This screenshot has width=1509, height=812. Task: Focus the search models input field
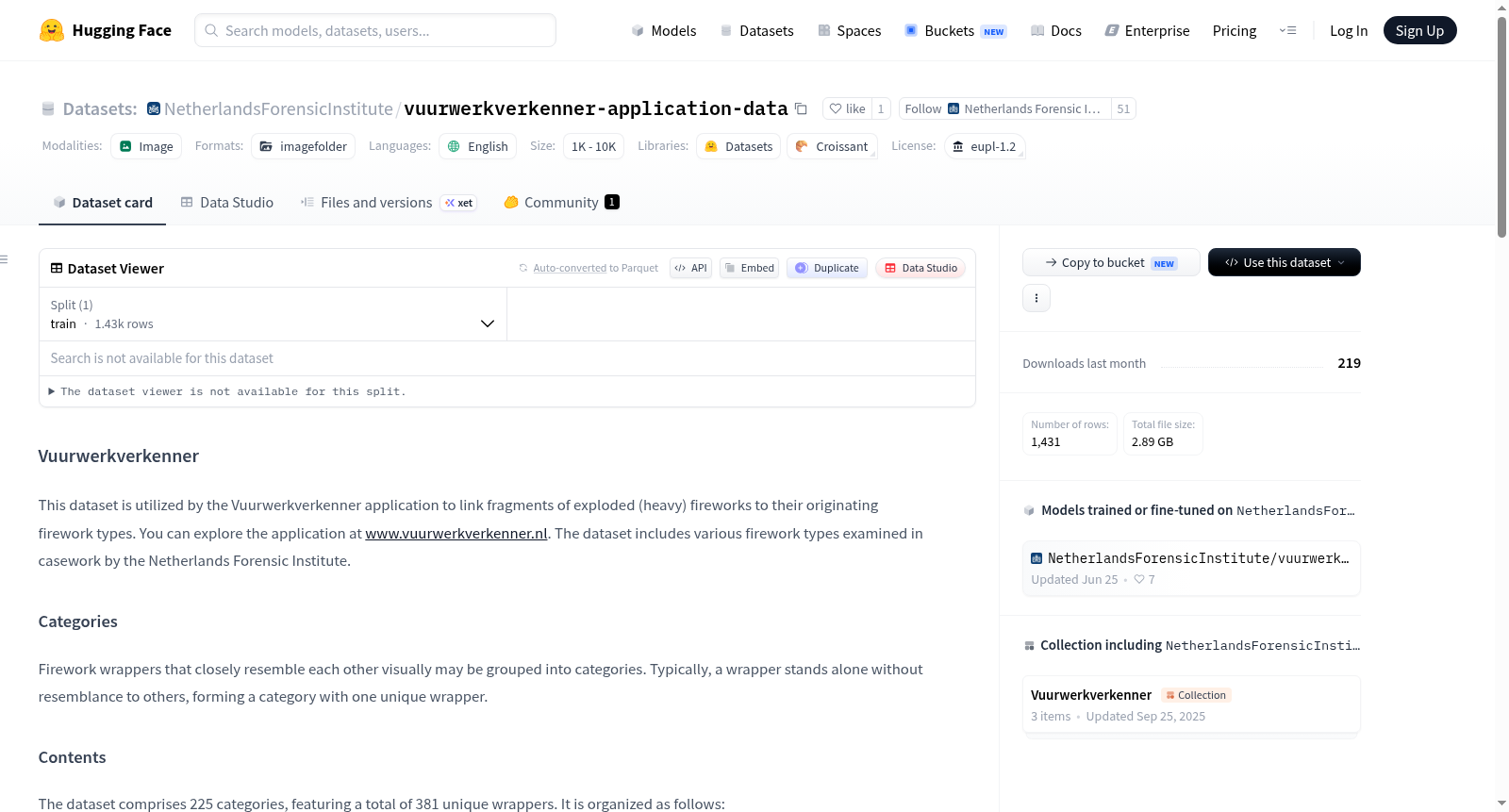coord(375,30)
